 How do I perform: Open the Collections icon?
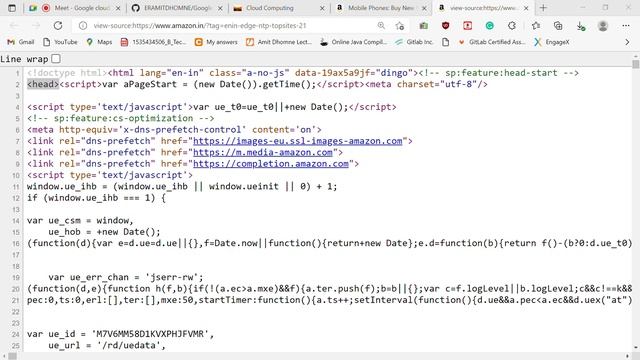pos(558,25)
